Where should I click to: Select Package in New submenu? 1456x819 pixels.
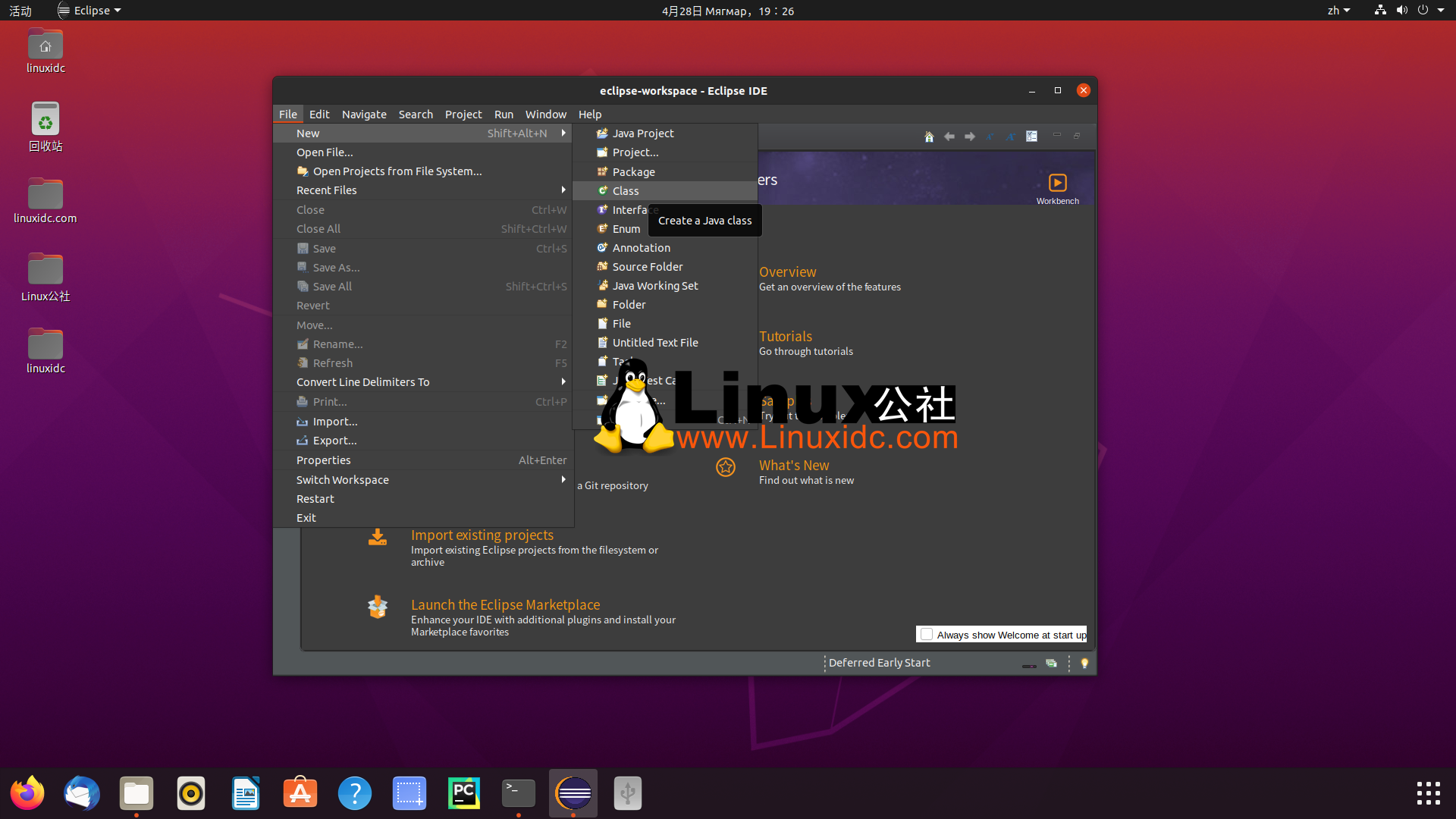pos(665,172)
